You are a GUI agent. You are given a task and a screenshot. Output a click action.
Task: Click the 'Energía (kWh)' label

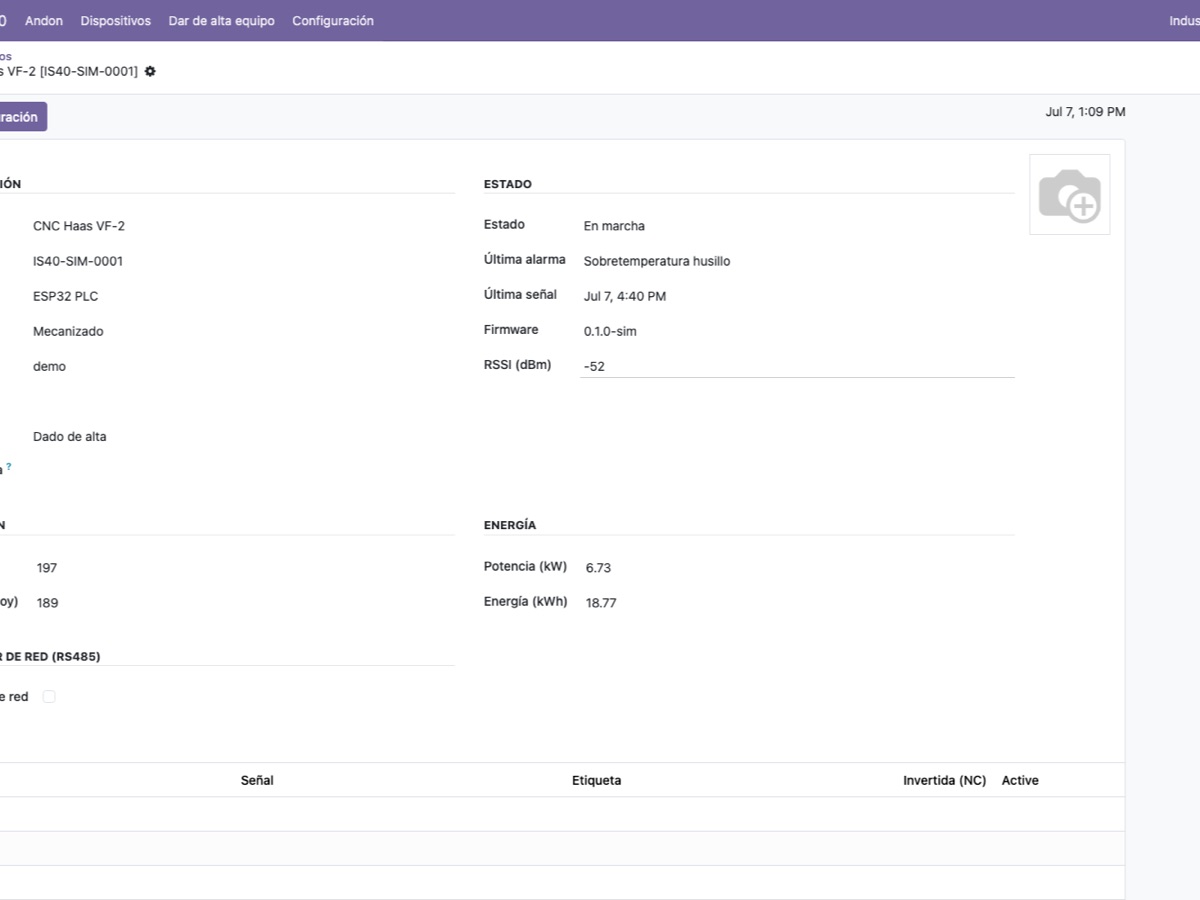point(525,601)
